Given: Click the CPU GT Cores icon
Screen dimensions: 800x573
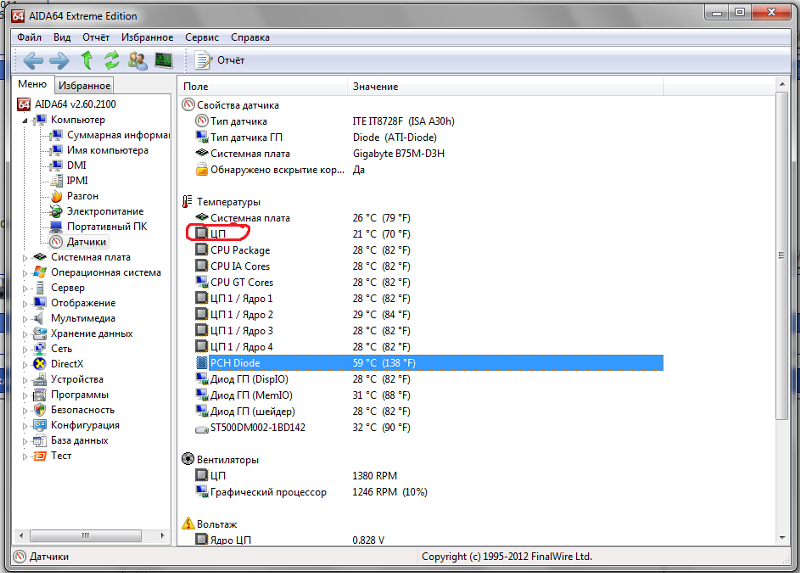Looking at the screenshot, I should [x=202, y=282].
